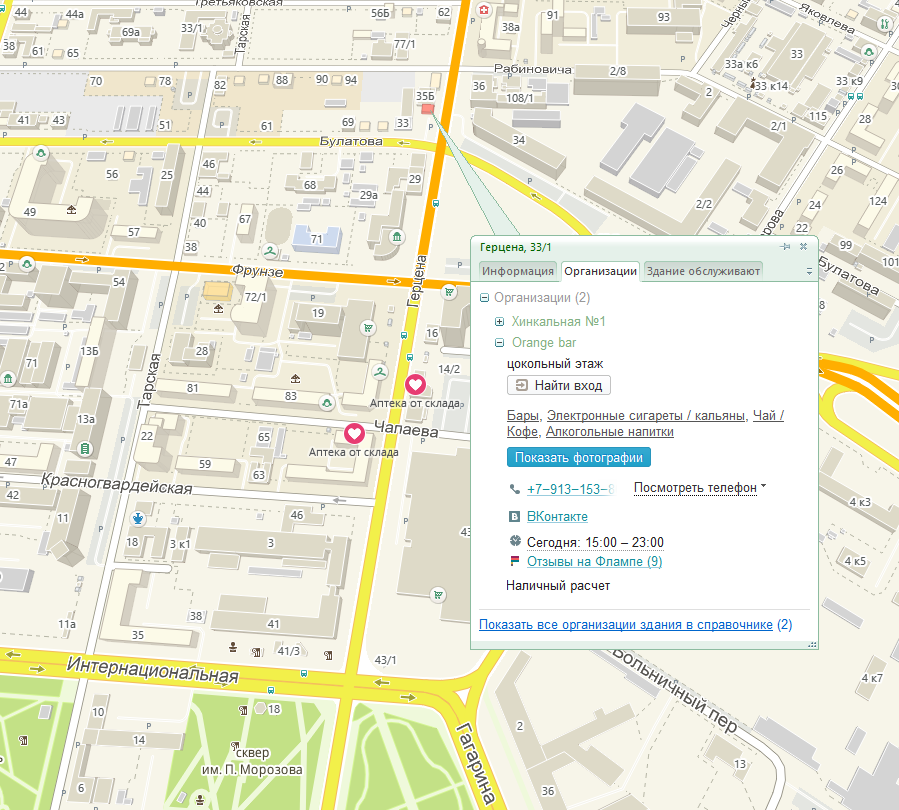Collapse the Orange bar entry
Screen dimensions: 899x810
[499, 343]
